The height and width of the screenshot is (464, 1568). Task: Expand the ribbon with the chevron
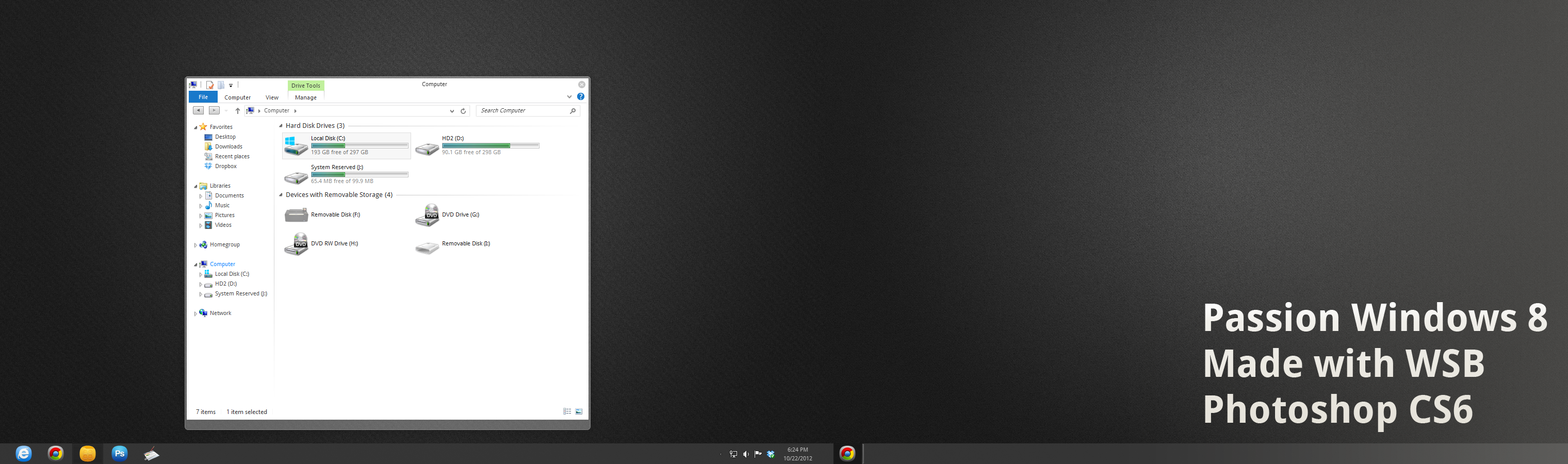pos(569,97)
